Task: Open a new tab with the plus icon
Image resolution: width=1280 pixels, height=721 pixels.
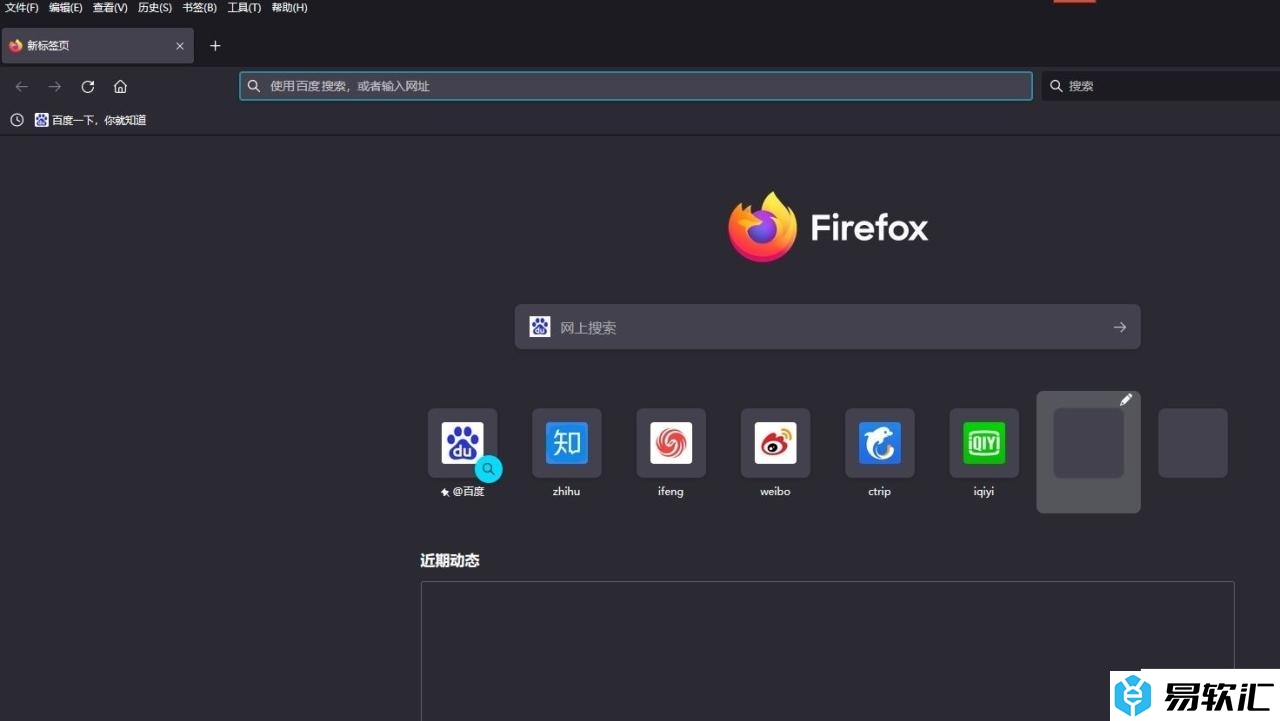Action: (x=215, y=46)
